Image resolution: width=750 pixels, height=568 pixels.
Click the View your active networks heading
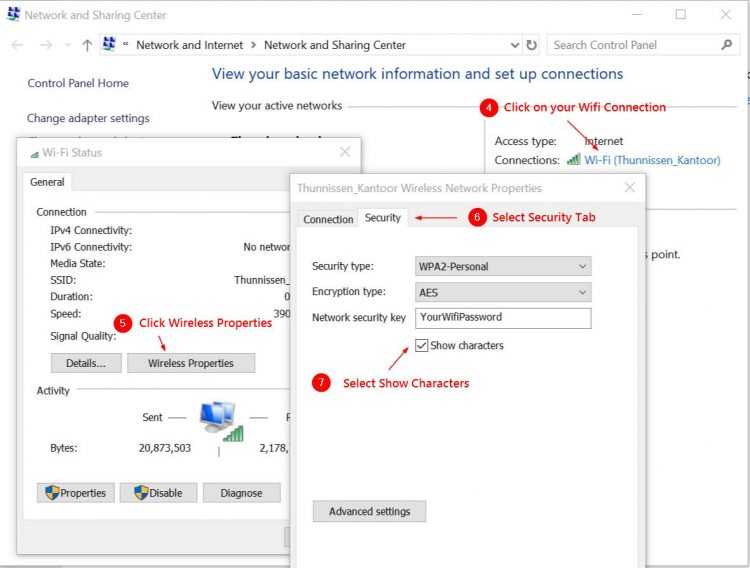point(277,106)
